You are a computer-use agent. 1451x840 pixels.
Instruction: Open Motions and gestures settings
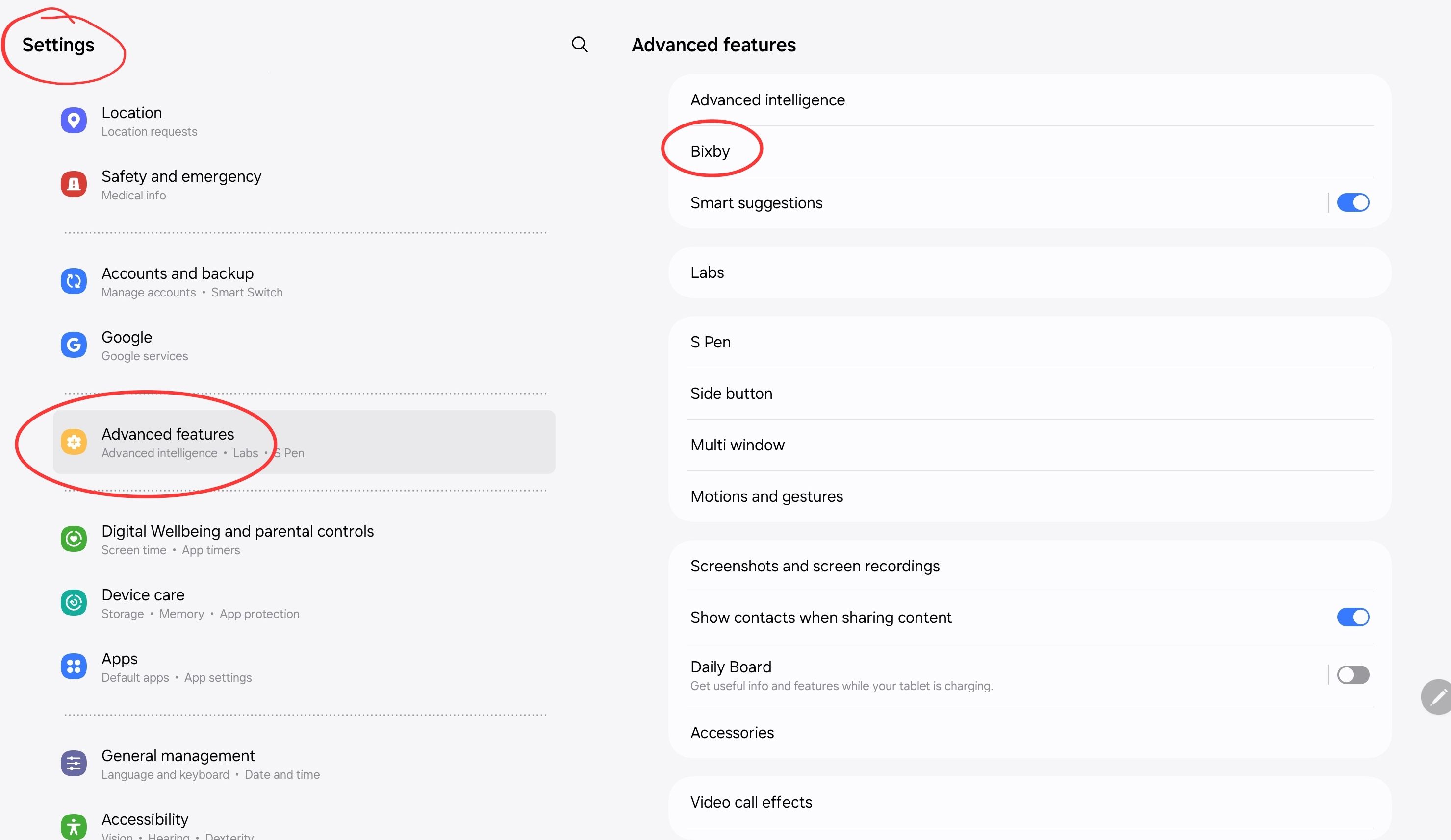pos(766,496)
